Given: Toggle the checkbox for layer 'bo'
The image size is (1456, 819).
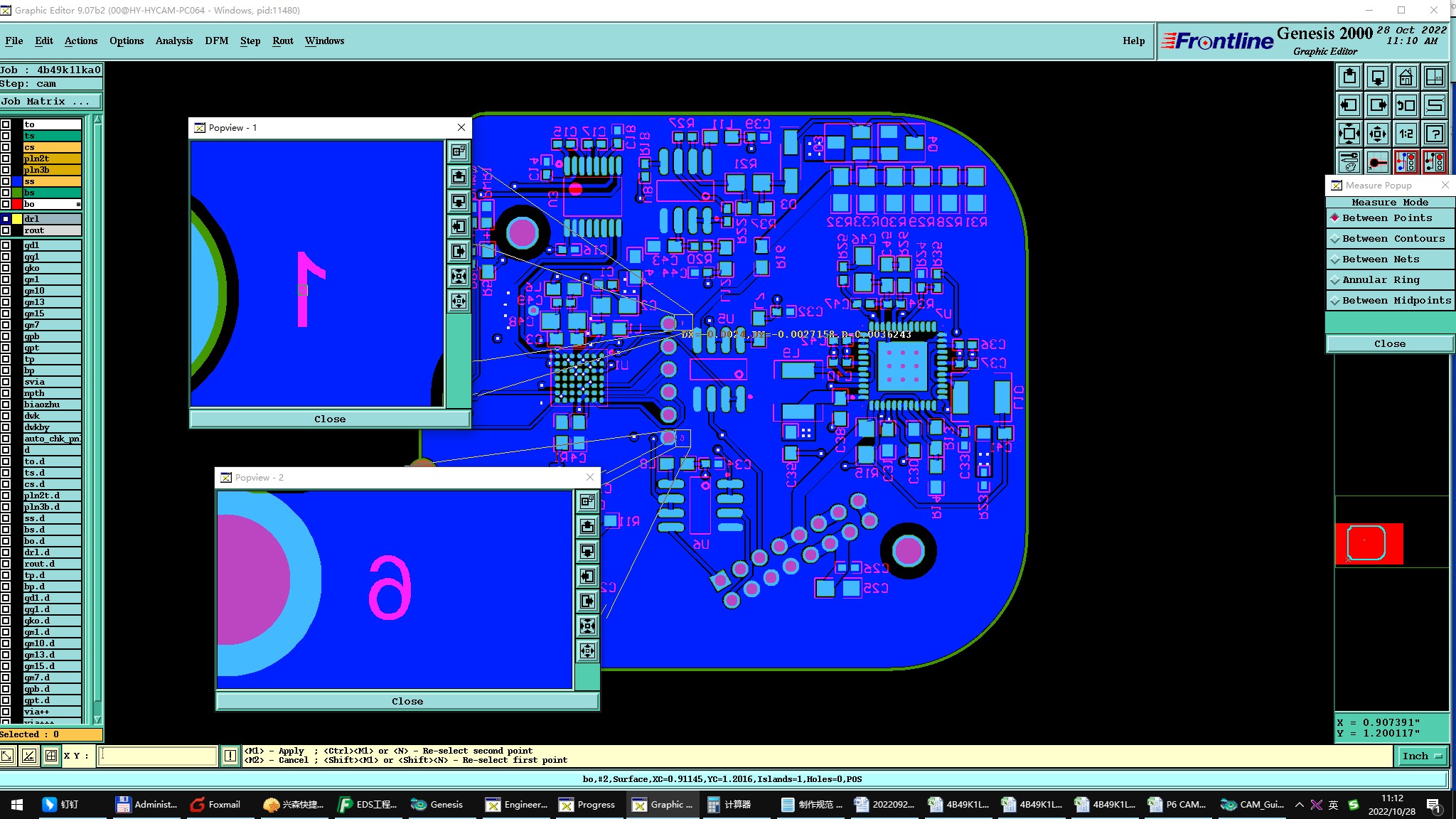Looking at the screenshot, I should 6,204.
